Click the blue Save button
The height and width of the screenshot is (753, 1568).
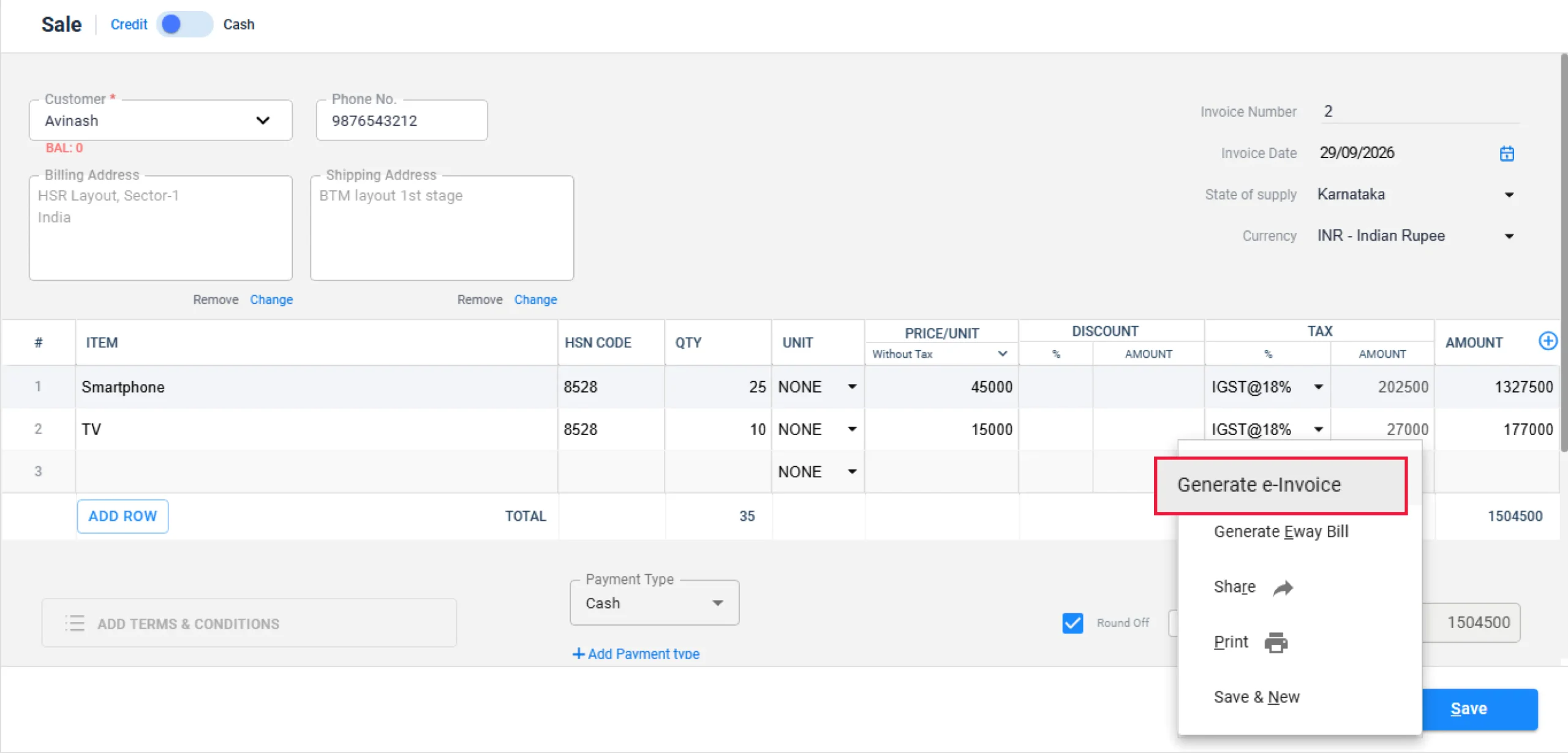click(x=1479, y=709)
